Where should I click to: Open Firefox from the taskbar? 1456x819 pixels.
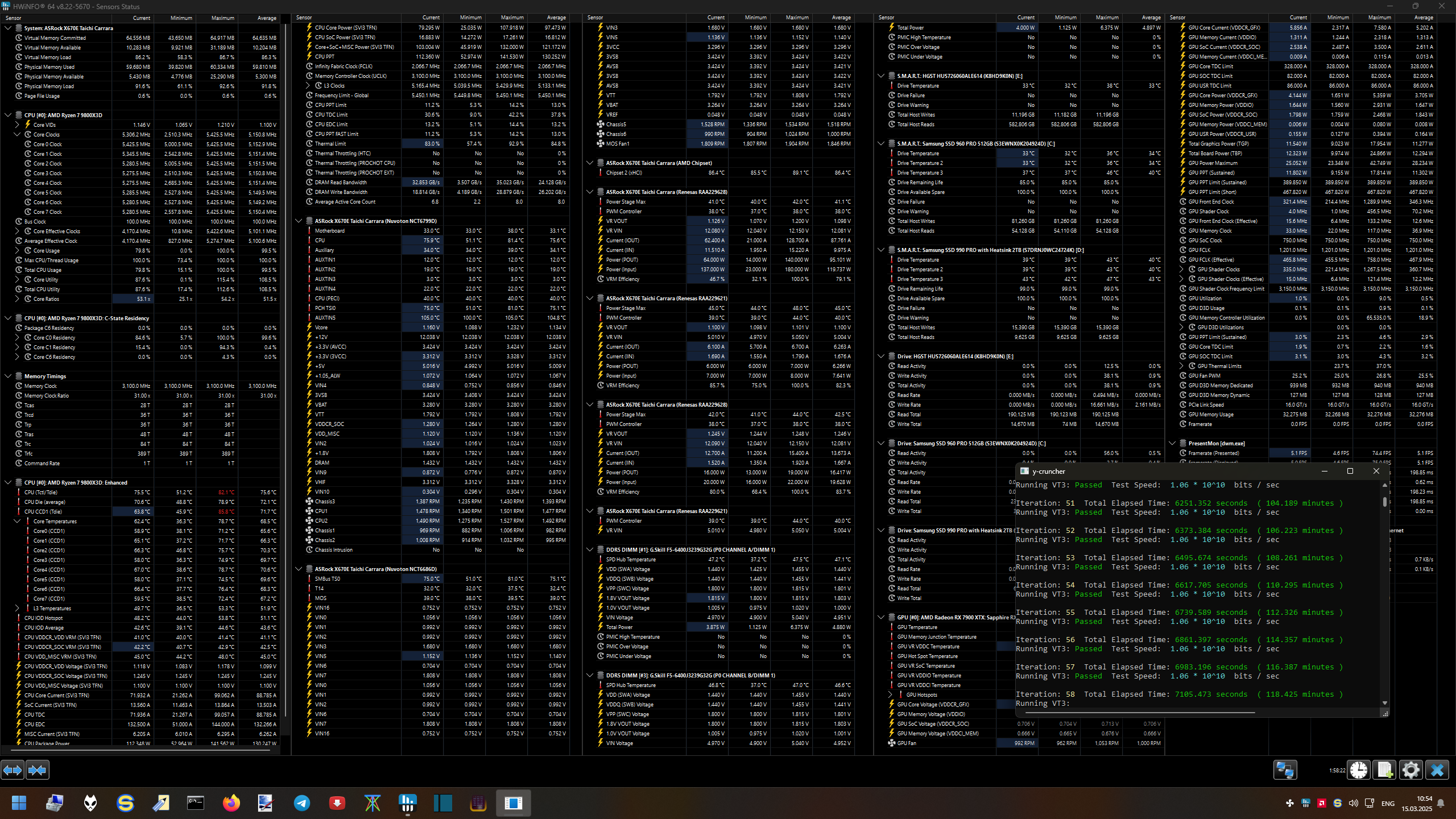pos(231,803)
